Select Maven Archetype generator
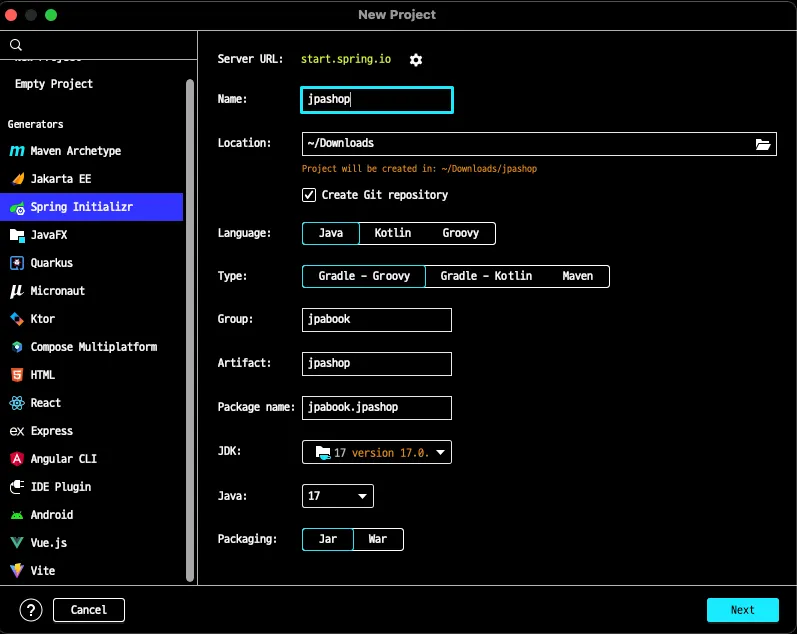The image size is (797, 634). [x=76, y=151]
